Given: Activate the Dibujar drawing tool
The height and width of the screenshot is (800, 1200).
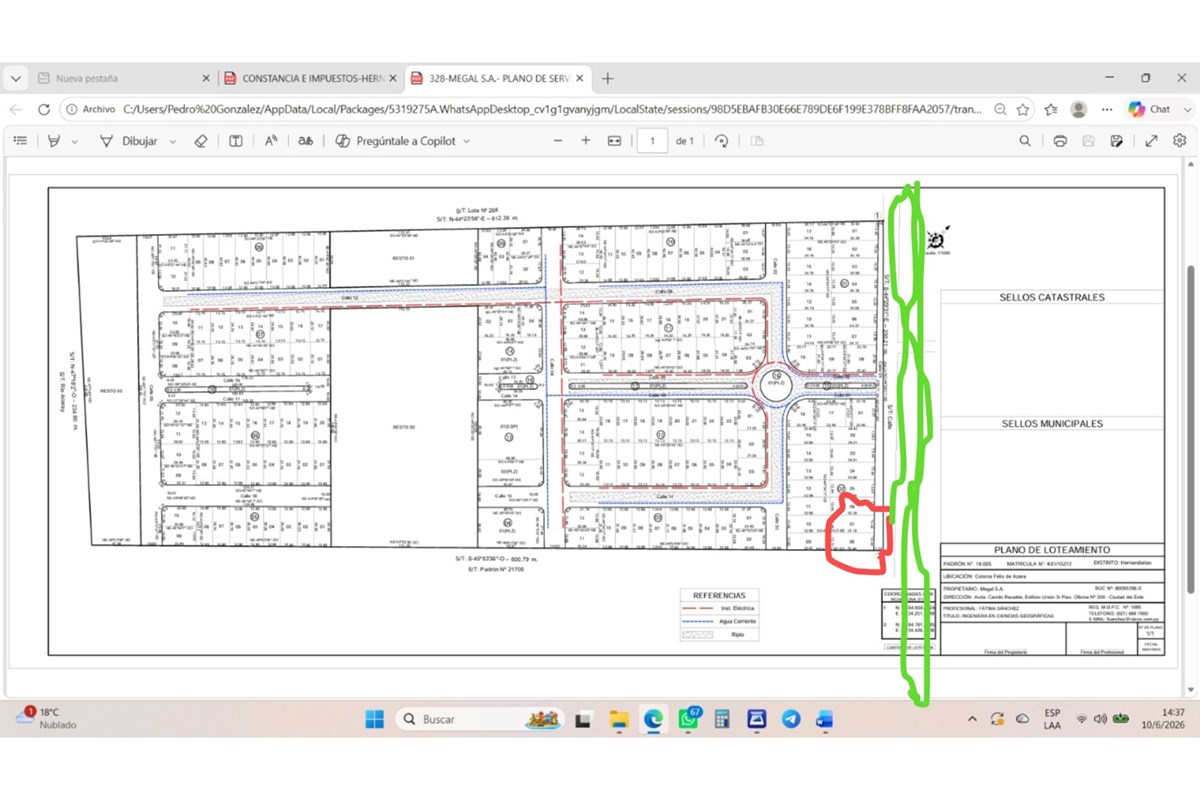Looking at the screenshot, I should [x=130, y=141].
